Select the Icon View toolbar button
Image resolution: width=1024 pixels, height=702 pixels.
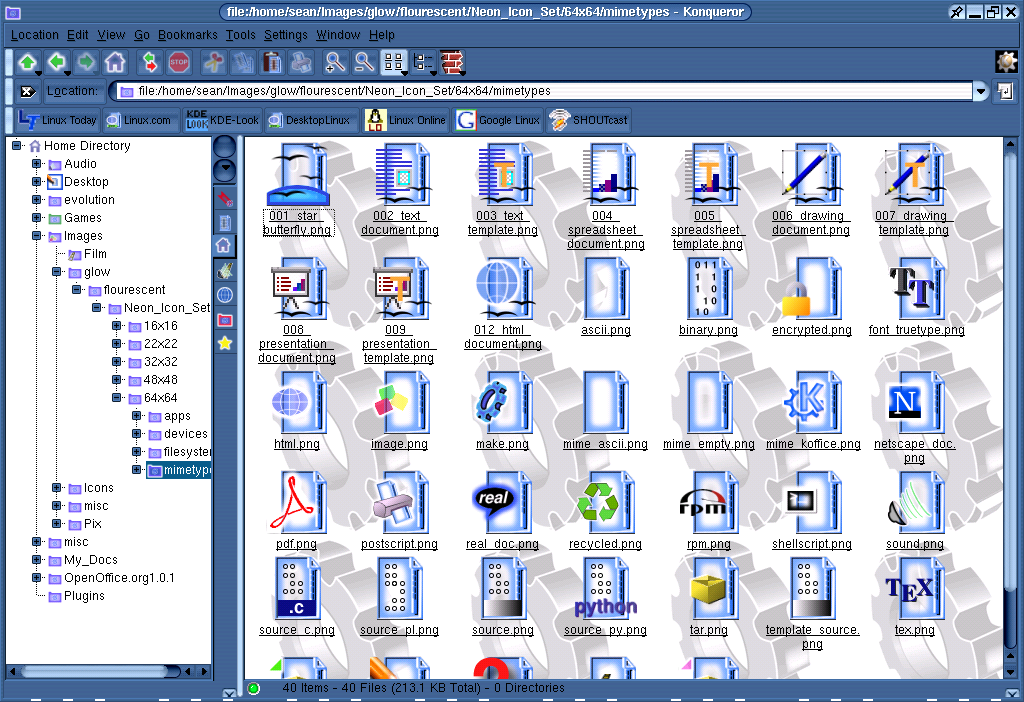click(x=394, y=63)
